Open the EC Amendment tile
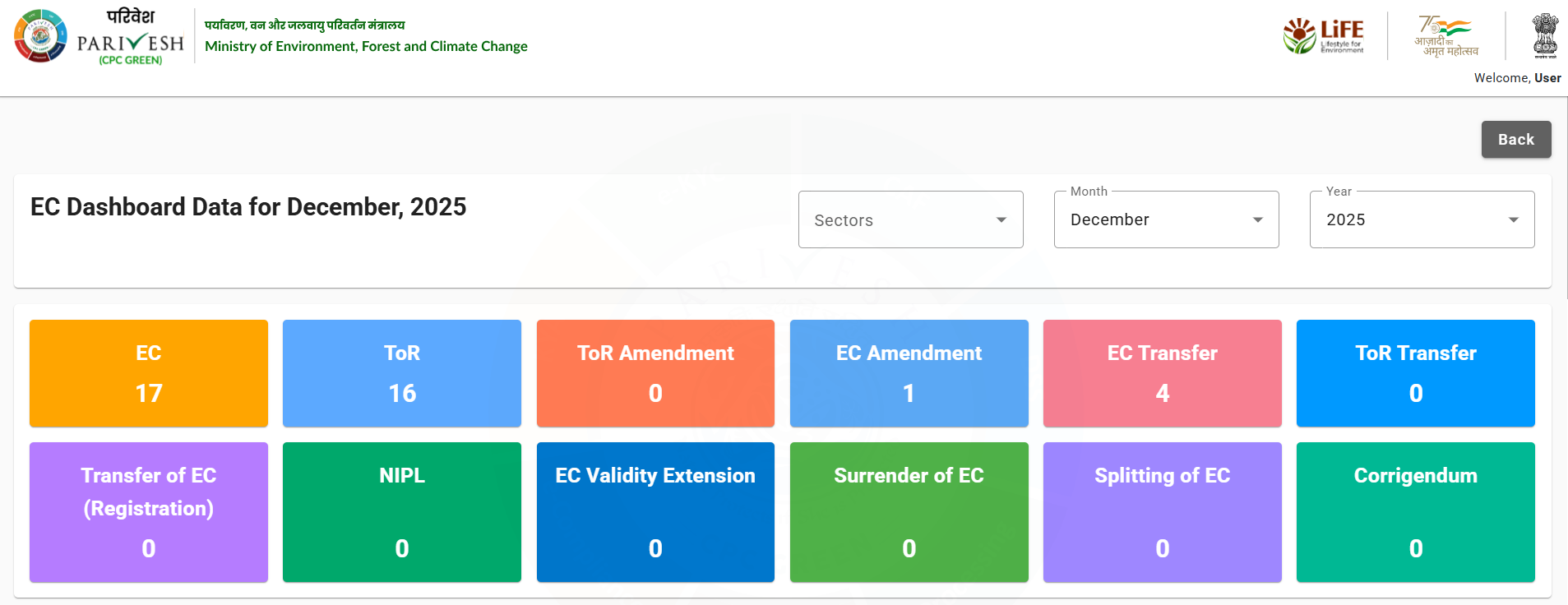The width and height of the screenshot is (1568, 605). pos(909,373)
